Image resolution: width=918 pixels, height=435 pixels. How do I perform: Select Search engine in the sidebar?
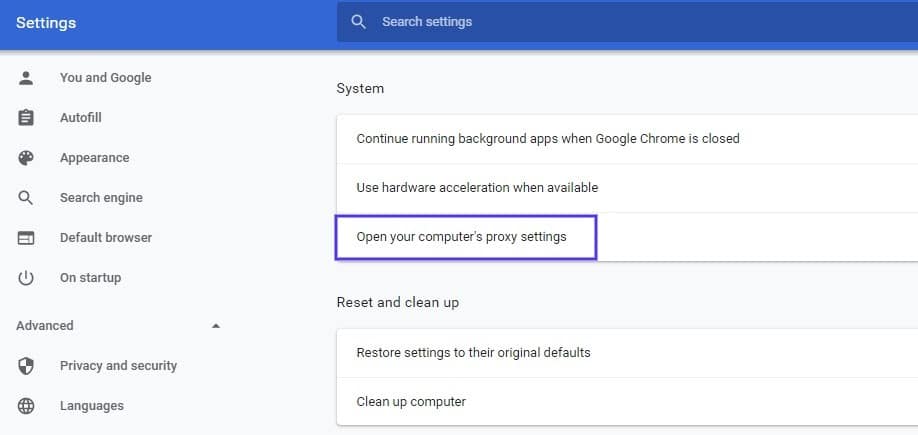tap(101, 198)
